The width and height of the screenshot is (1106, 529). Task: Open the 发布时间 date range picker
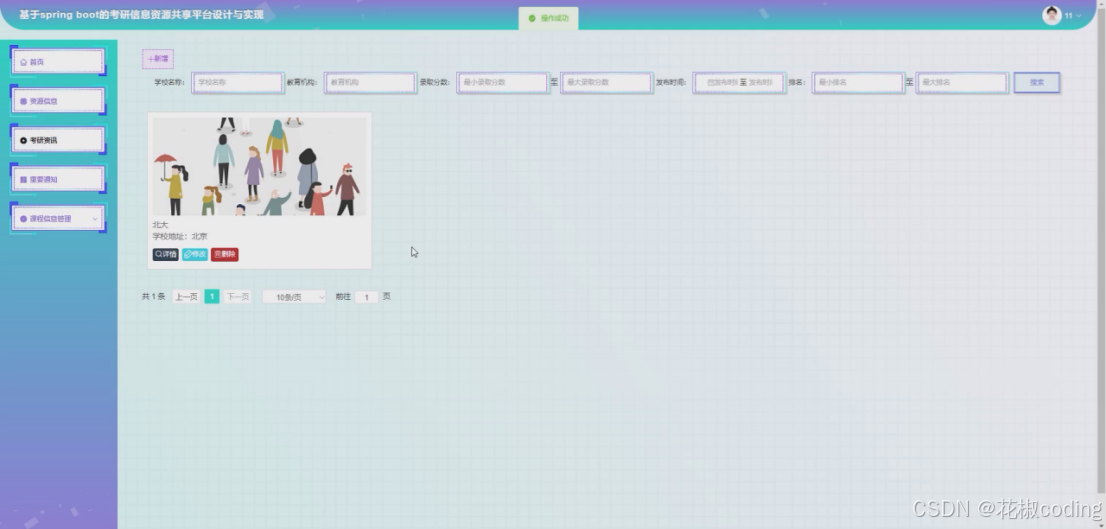click(x=739, y=83)
